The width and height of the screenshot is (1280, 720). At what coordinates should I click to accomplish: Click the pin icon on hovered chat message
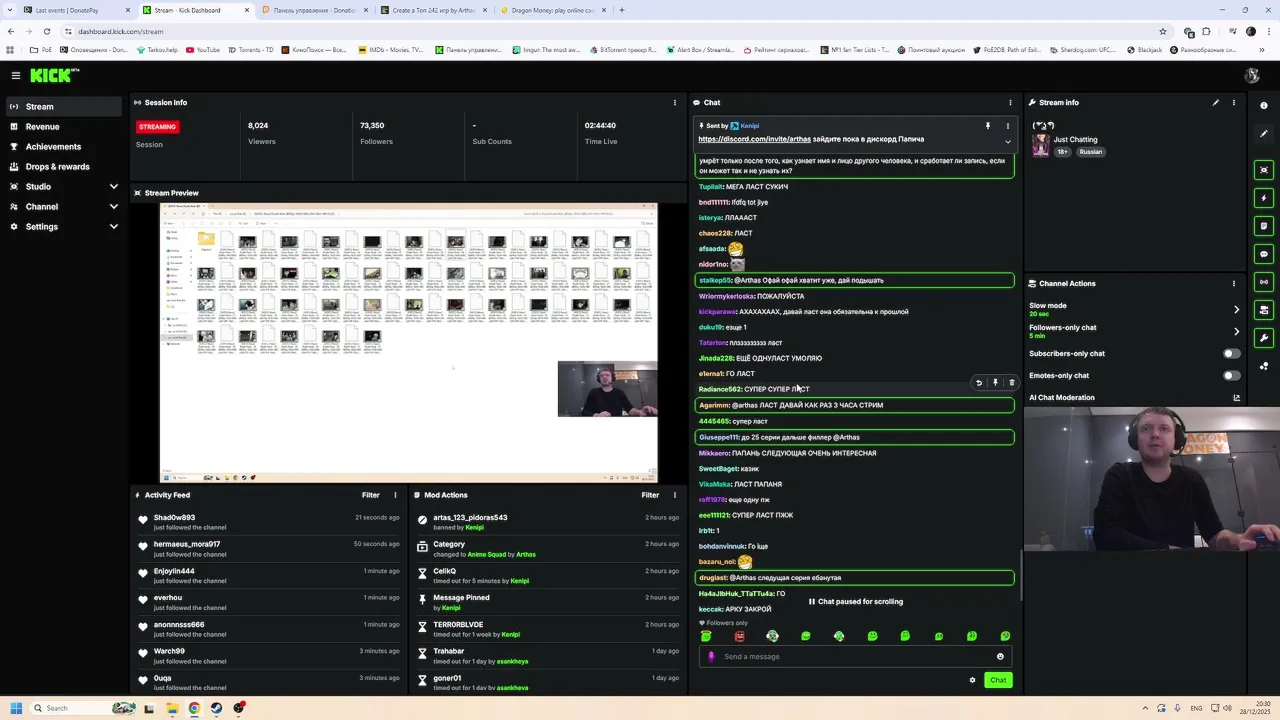pos(995,383)
